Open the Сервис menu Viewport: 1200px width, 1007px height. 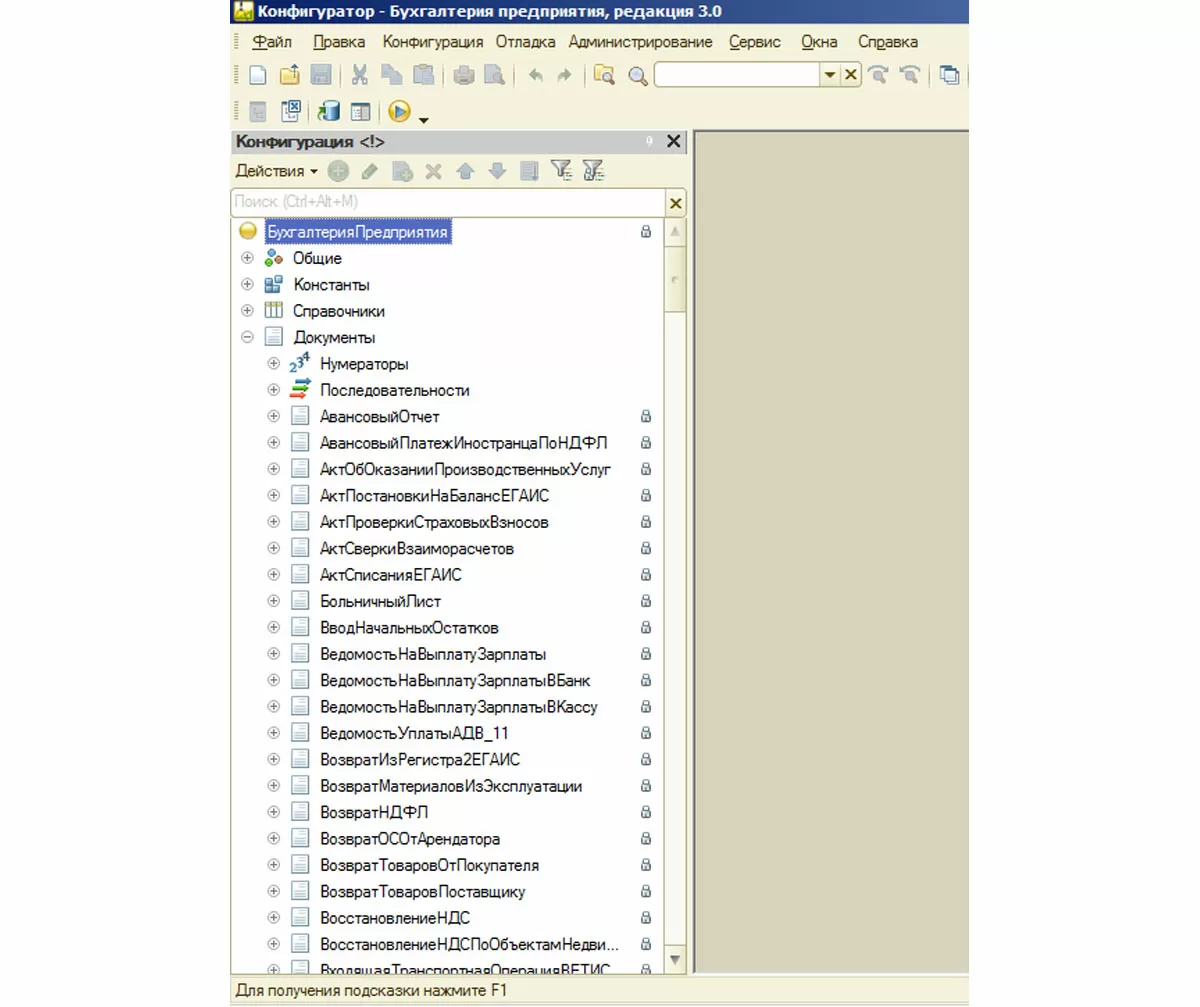pos(755,42)
